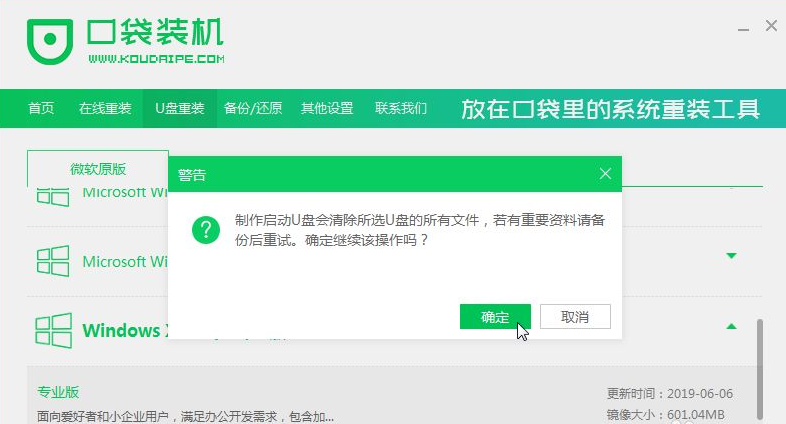Close the 警告 dialog with the X
Viewport: 786px width, 424px height.
605,174
